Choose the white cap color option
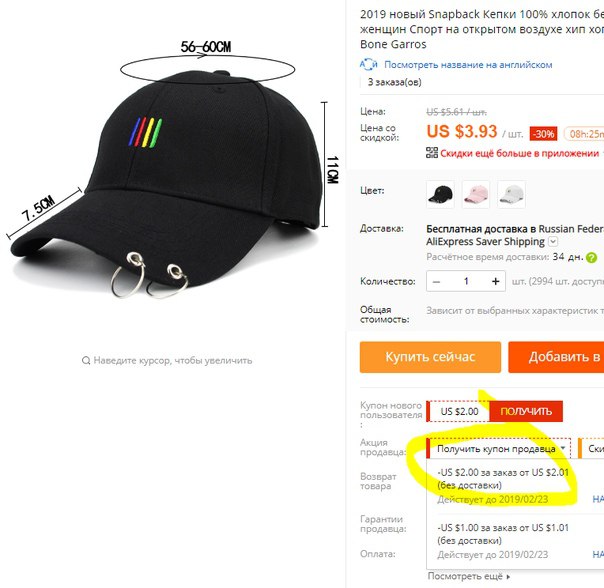The height and width of the screenshot is (588, 604). 511,194
